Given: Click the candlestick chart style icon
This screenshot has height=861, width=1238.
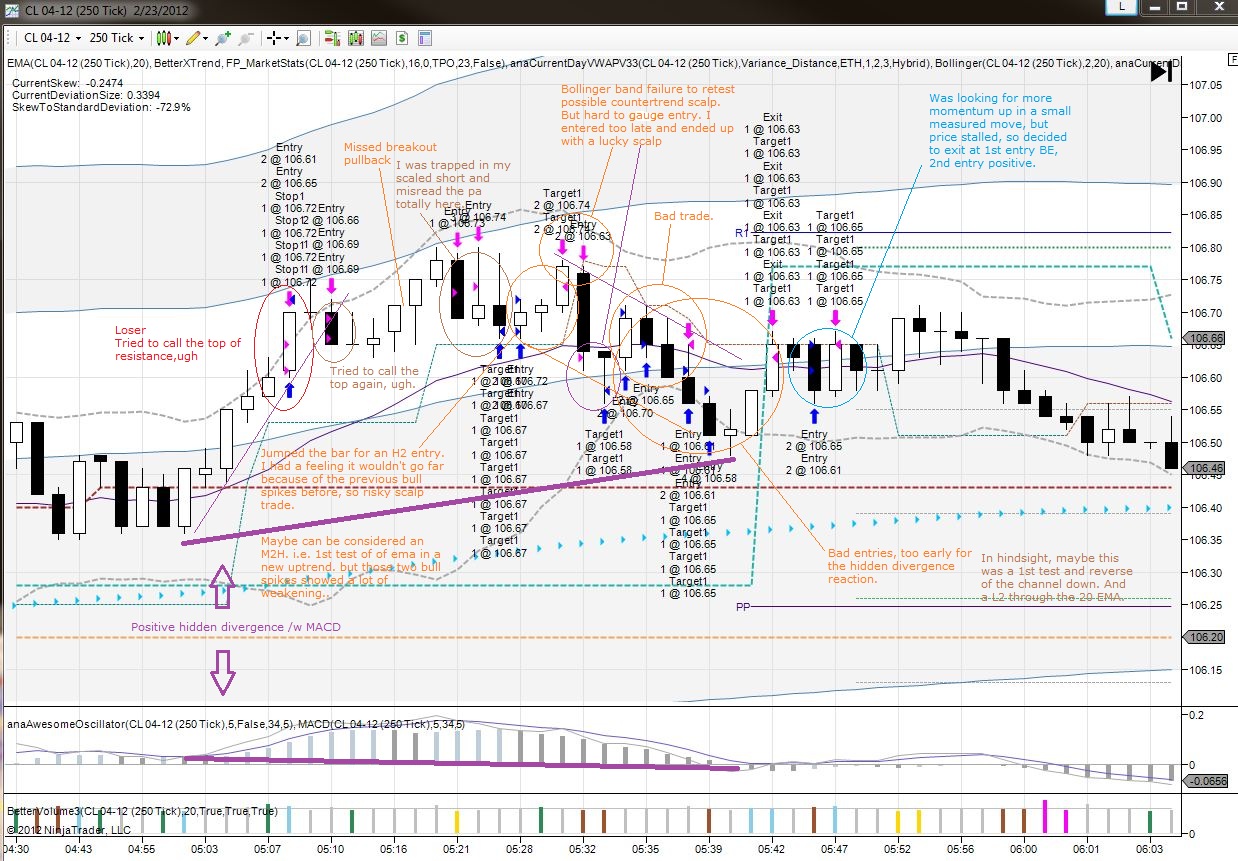Looking at the screenshot, I should (164, 38).
